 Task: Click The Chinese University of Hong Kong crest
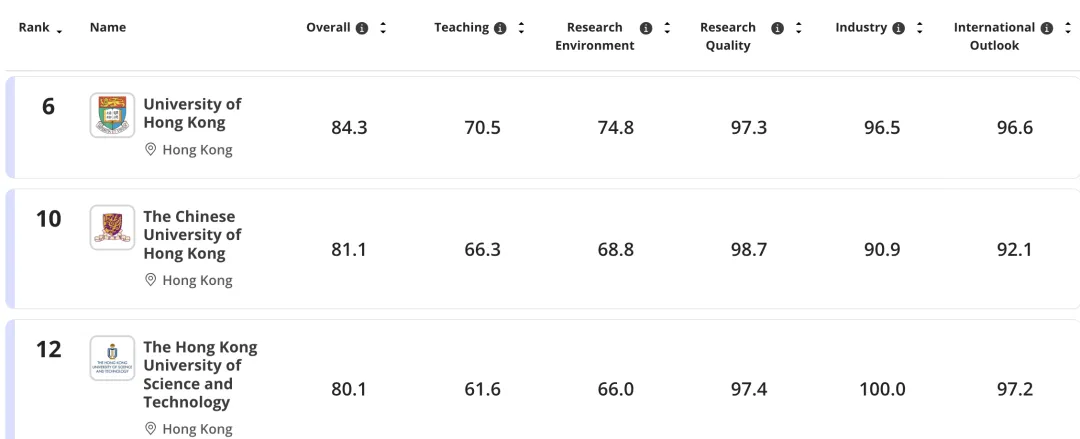click(x=112, y=228)
